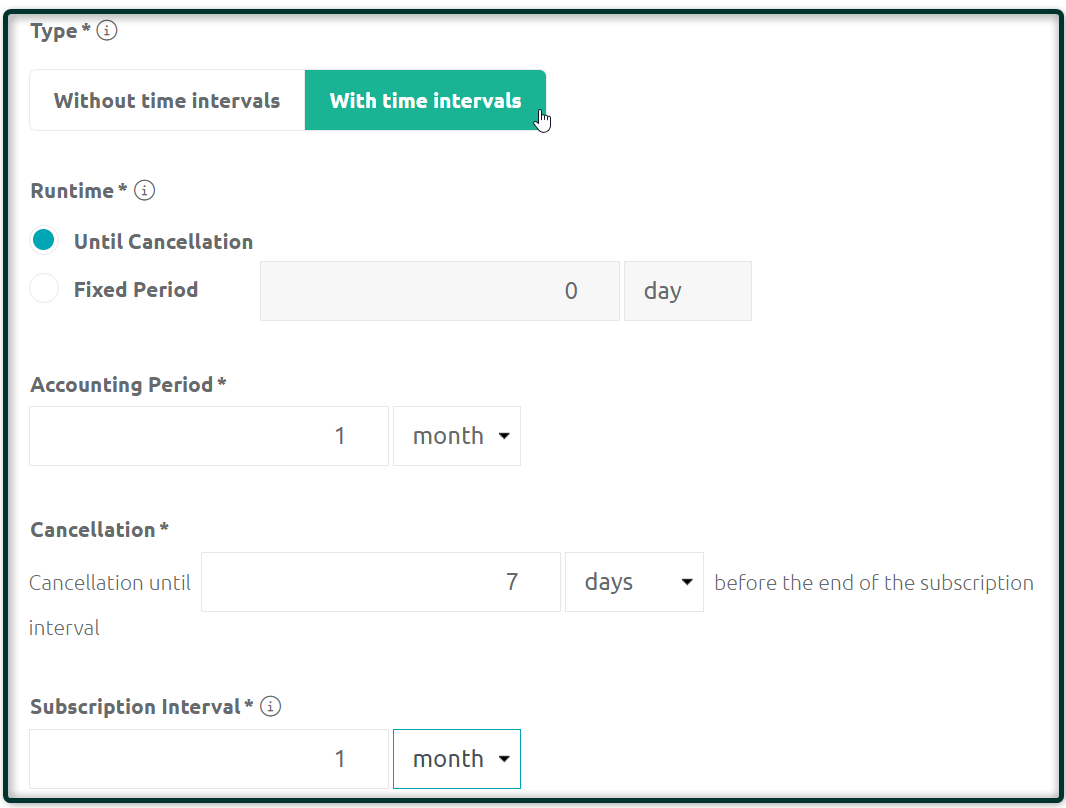Open the Type info icon
The width and height of the screenshot is (1066, 808).
tap(107, 31)
